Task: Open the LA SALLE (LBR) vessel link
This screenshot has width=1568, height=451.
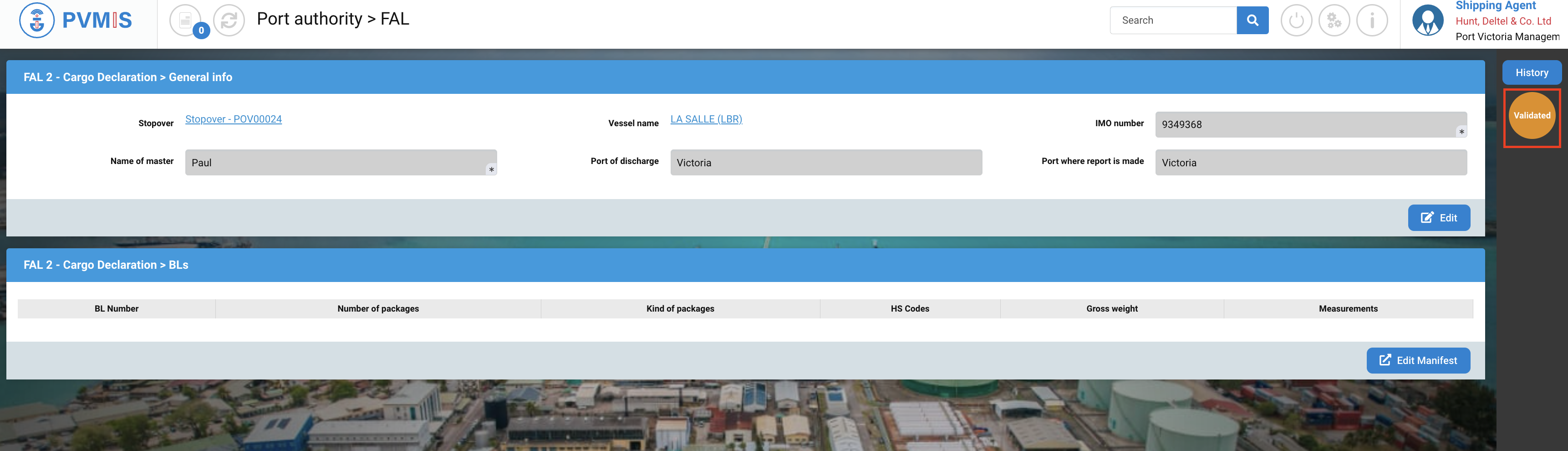Action: [706, 119]
